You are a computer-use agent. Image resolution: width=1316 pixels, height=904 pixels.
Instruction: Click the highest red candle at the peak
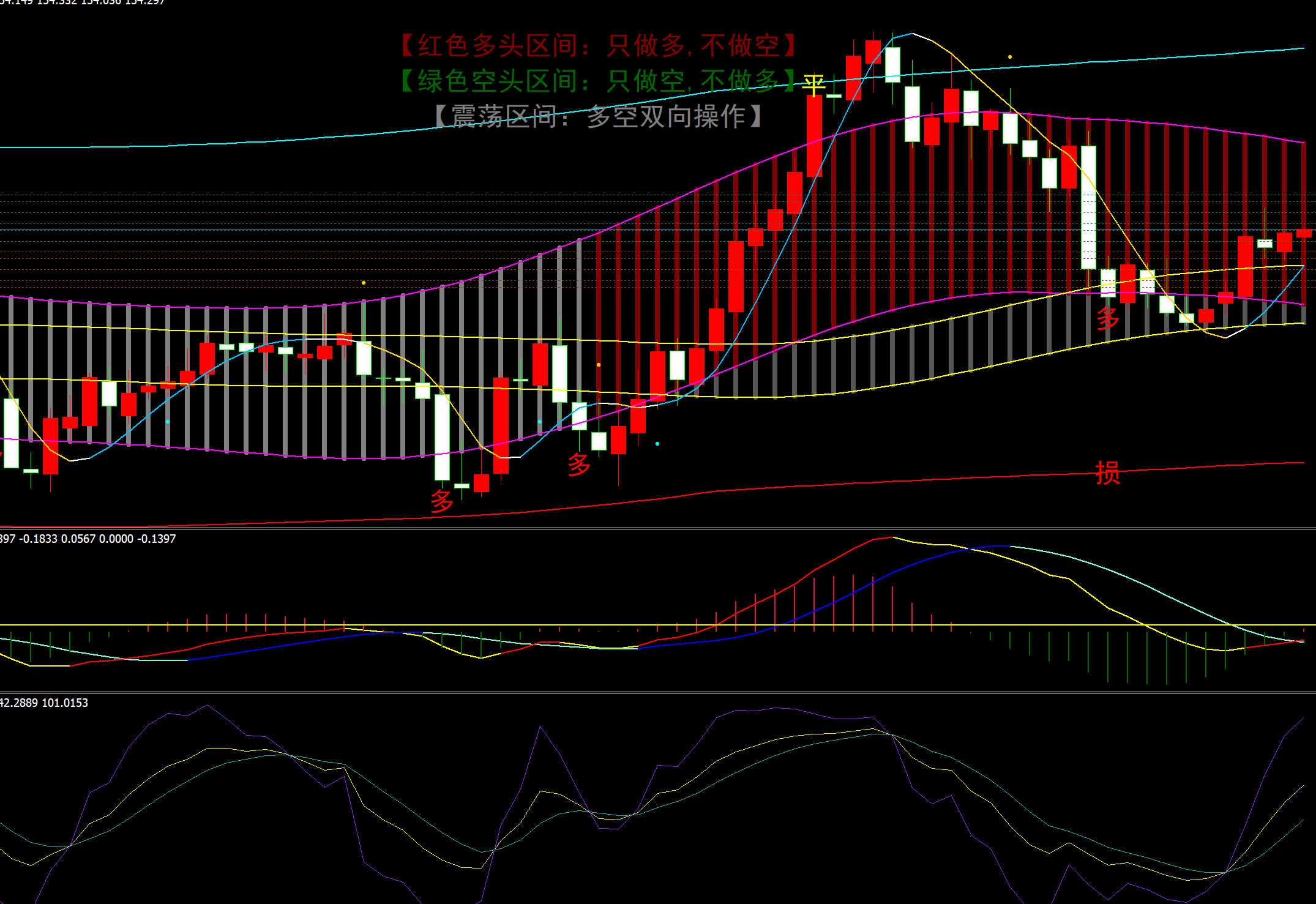(873, 51)
